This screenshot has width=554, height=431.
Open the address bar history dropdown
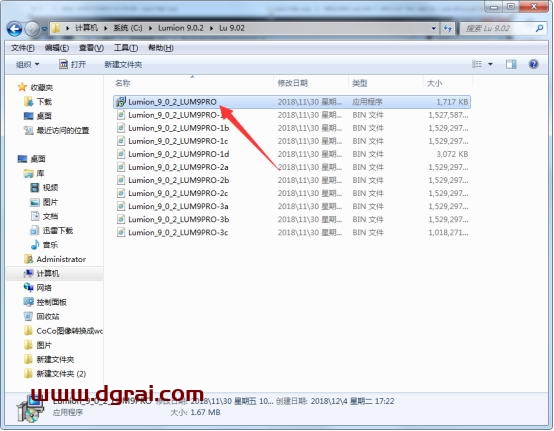(434, 28)
